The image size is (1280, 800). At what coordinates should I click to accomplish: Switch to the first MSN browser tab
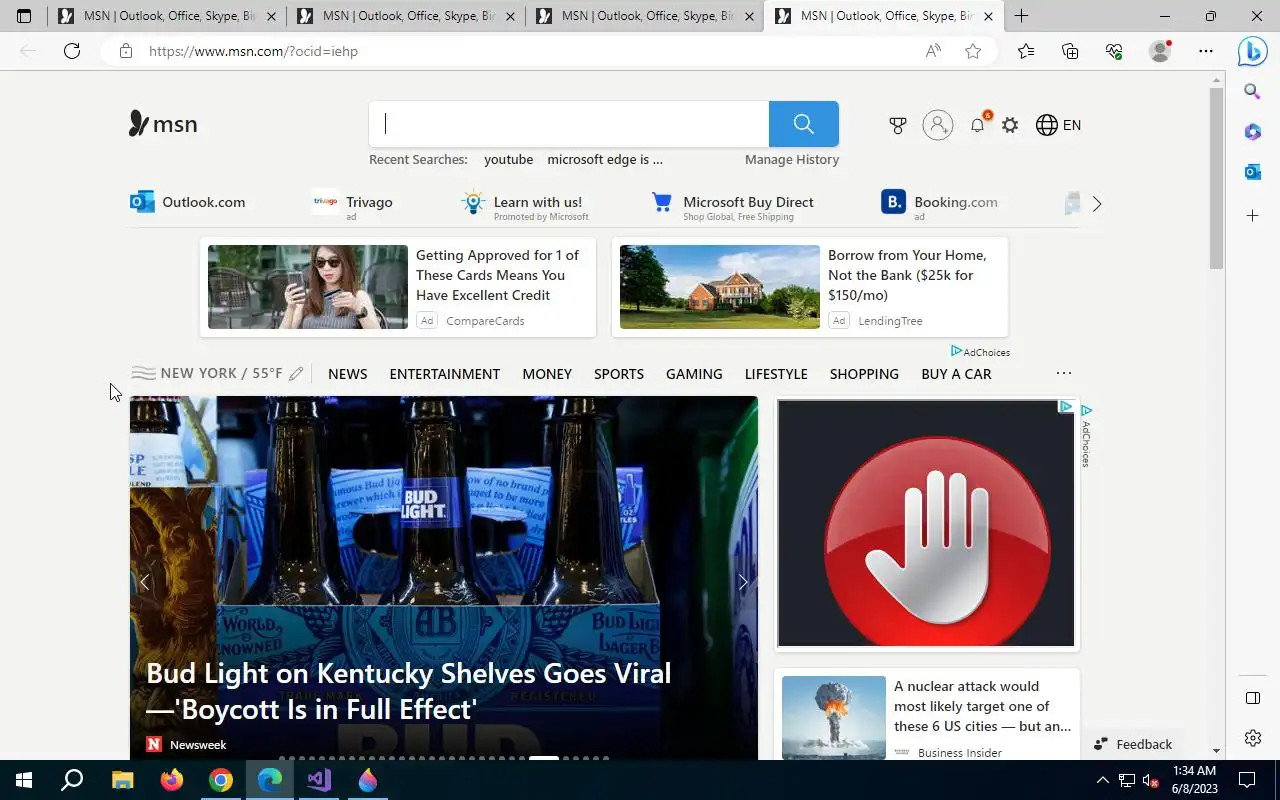point(165,16)
